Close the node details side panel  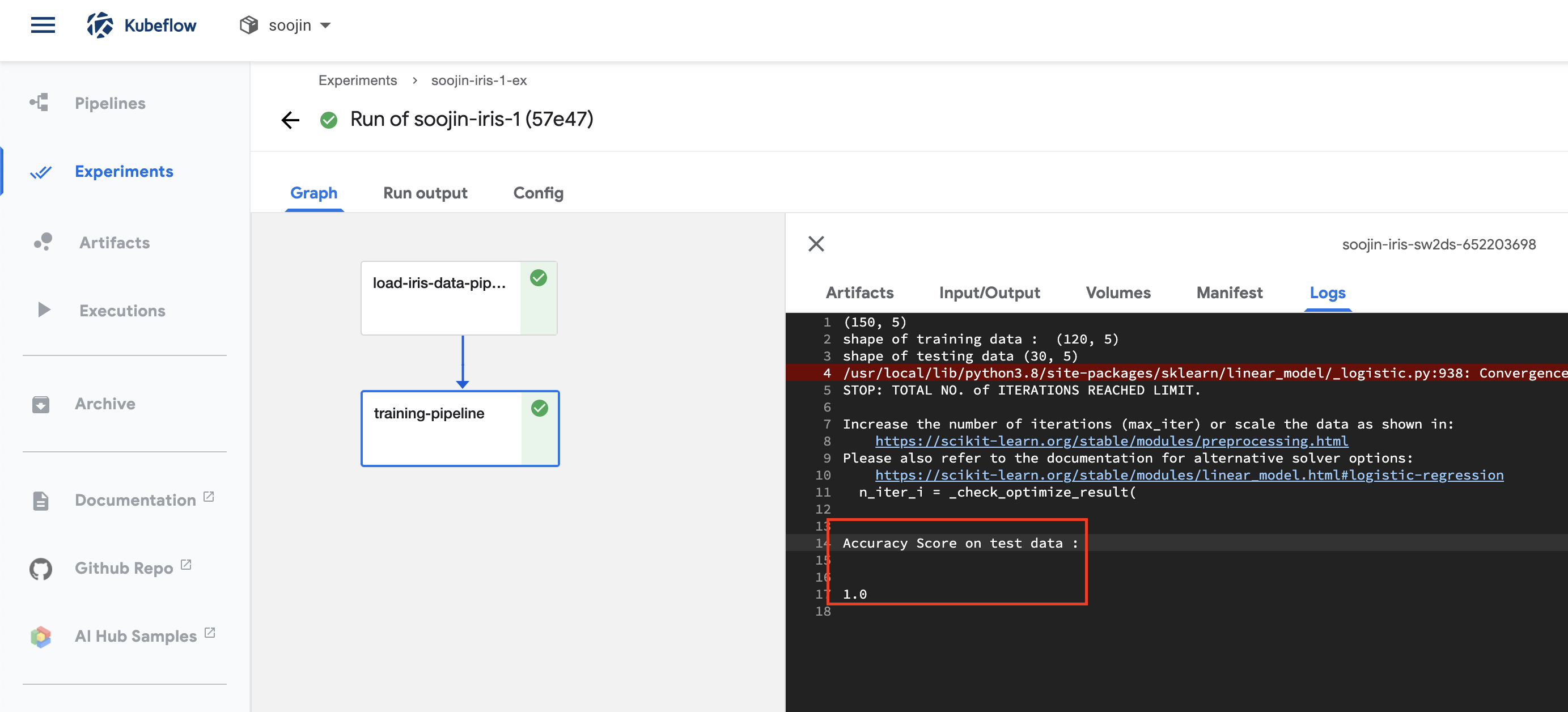pyautogui.click(x=816, y=243)
